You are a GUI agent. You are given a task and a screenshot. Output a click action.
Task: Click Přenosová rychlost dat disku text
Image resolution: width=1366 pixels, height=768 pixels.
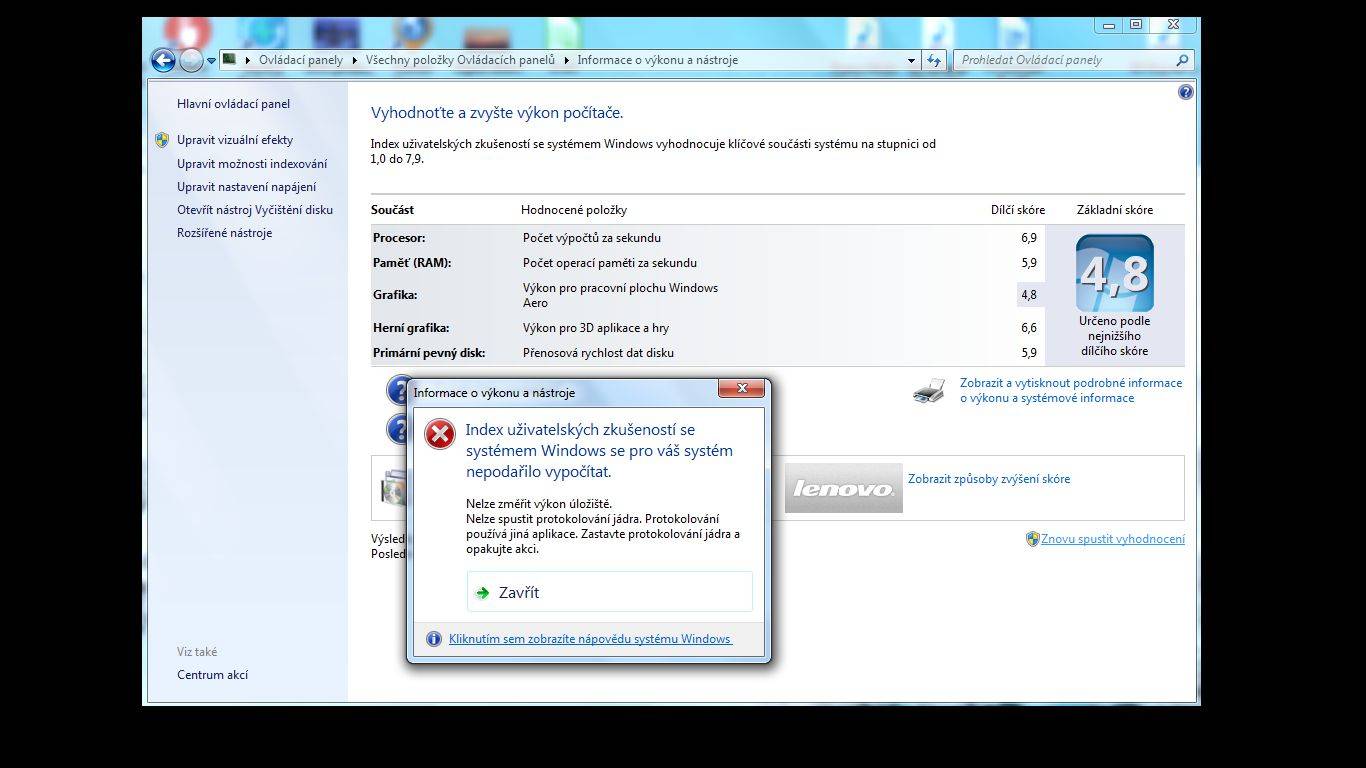tap(598, 353)
